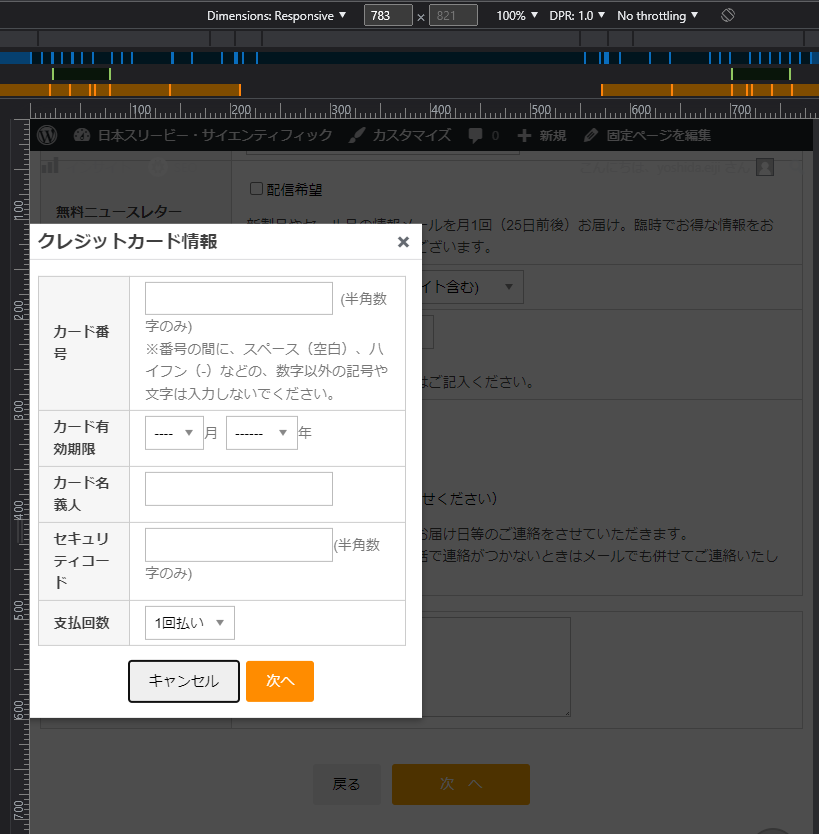
Task: Click the カード番号 input field
Action: click(x=239, y=298)
